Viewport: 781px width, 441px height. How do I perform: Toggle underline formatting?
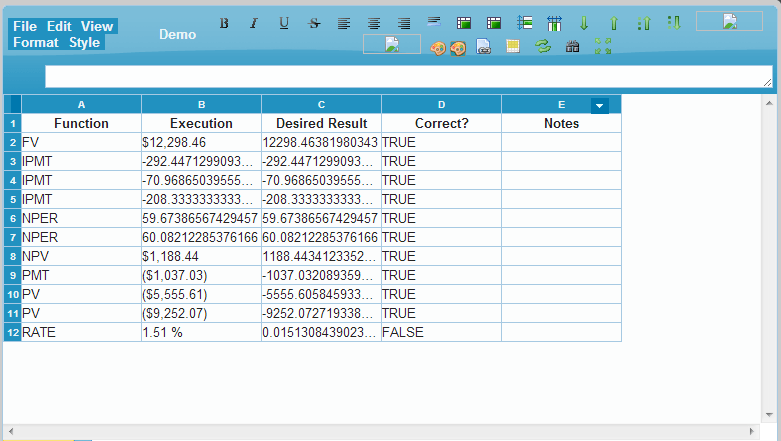284,23
